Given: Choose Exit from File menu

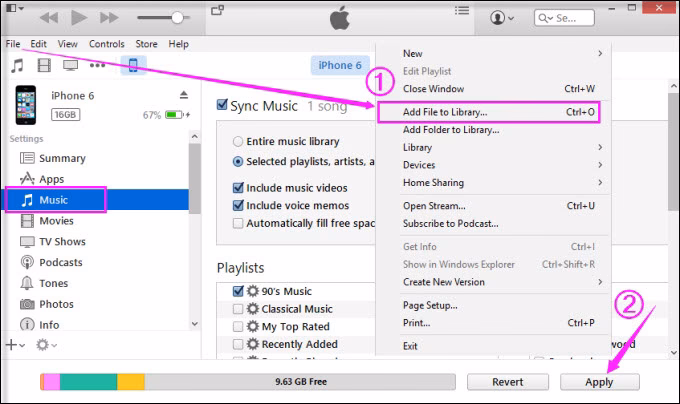Looking at the screenshot, I should point(493,346).
